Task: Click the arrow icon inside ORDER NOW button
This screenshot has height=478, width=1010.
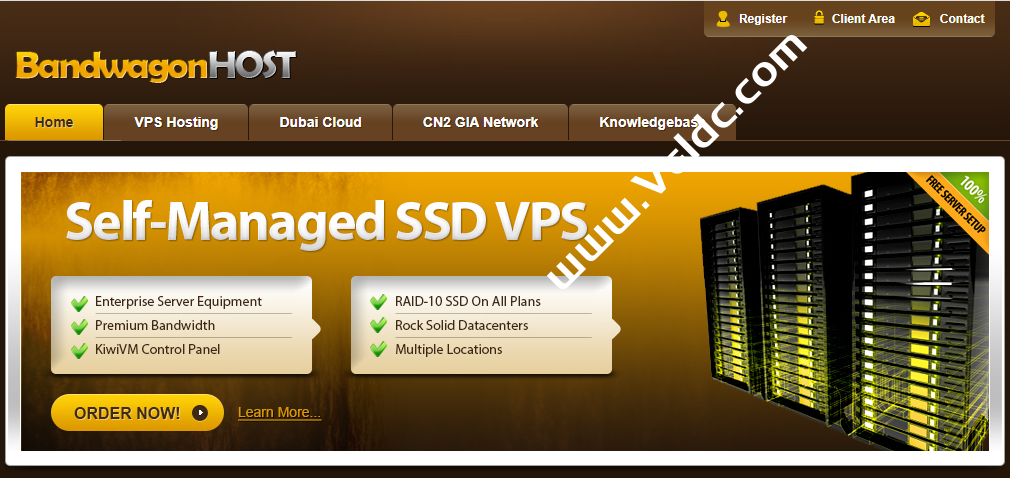Action: pos(200,412)
